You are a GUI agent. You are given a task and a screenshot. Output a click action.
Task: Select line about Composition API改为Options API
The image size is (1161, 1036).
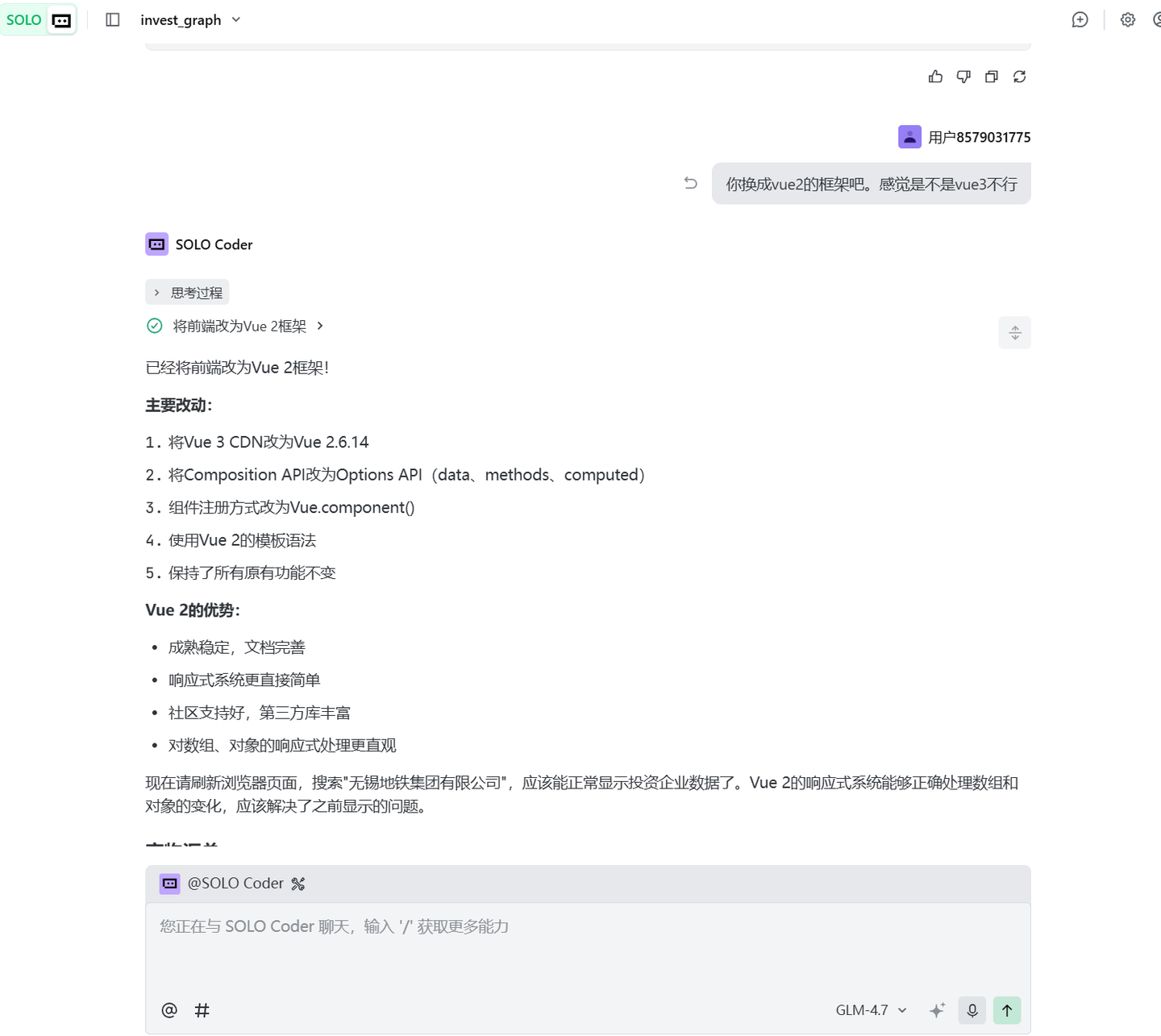tap(406, 475)
